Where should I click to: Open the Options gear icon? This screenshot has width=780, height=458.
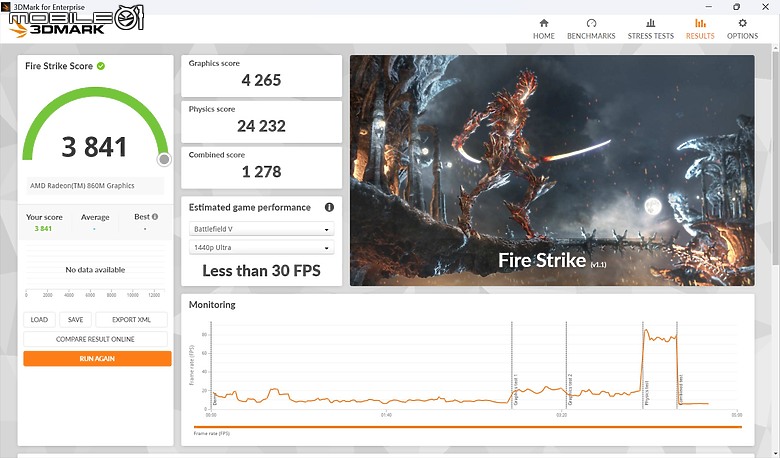coord(742,23)
